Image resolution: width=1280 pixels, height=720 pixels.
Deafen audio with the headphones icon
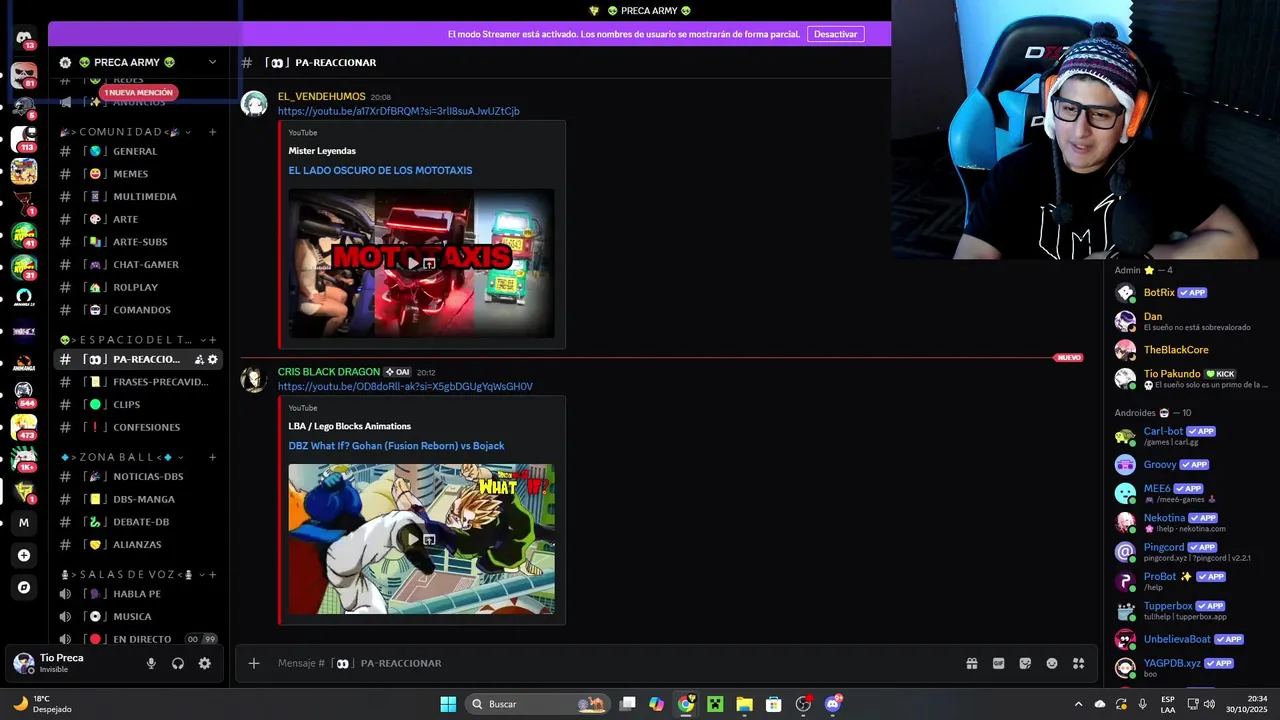pos(178,663)
